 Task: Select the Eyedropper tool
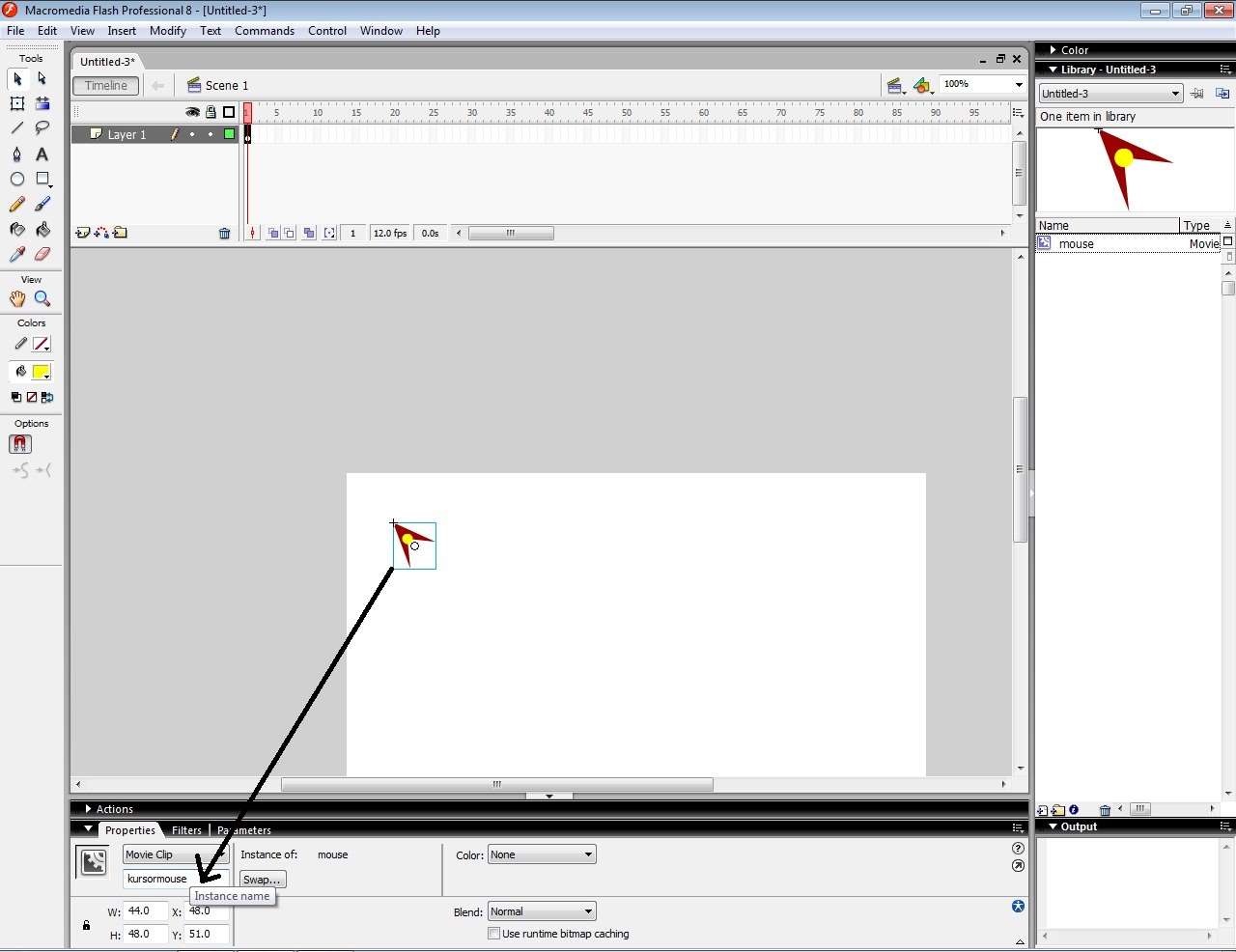17,255
